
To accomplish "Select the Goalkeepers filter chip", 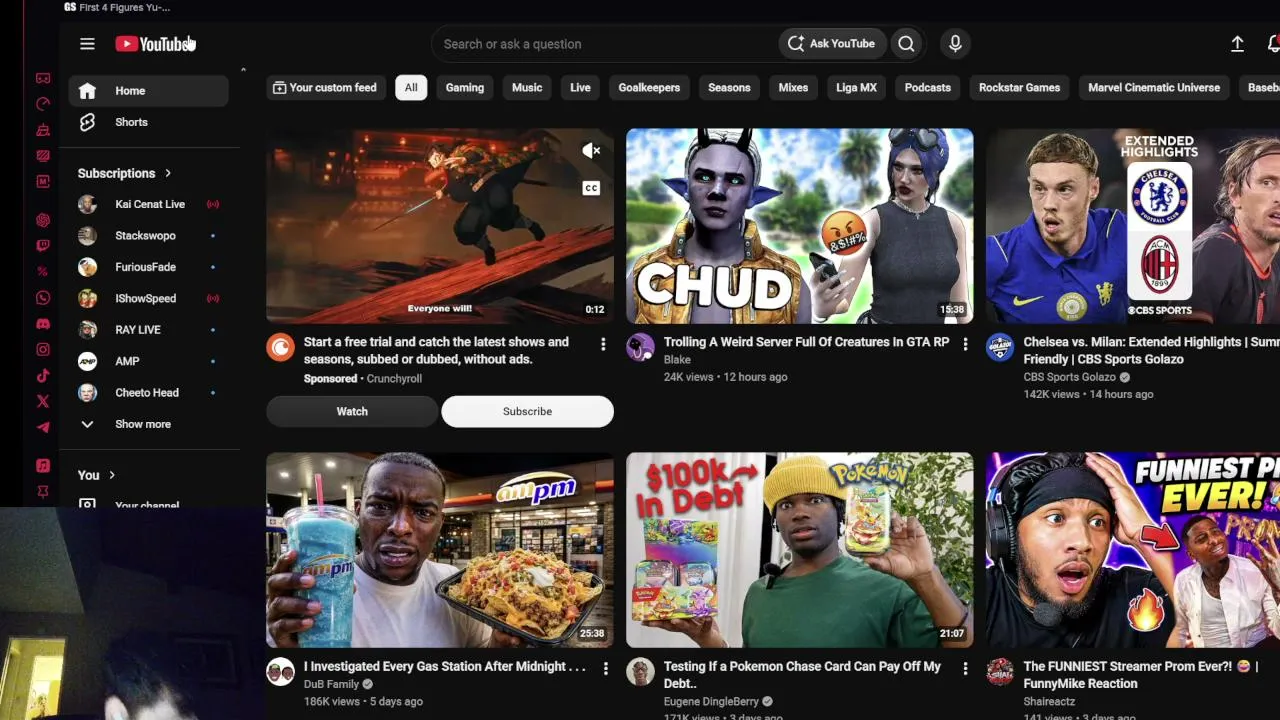I will (x=649, y=88).
